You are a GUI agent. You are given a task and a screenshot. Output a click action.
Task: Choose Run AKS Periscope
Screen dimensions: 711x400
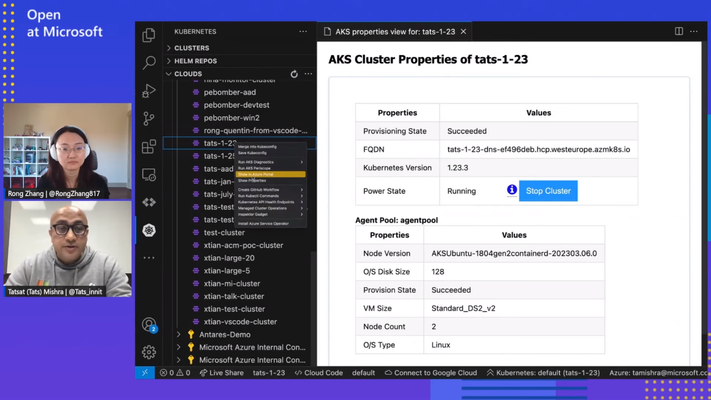[x=270, y=168]
